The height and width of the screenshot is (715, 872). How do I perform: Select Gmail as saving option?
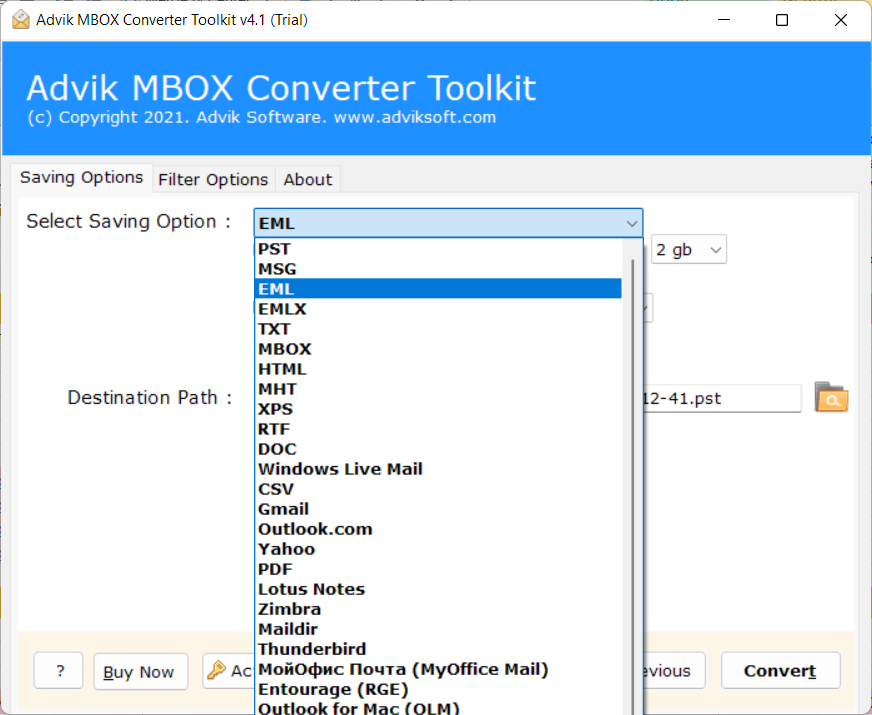pyautogui.click(x=438, y=509)
